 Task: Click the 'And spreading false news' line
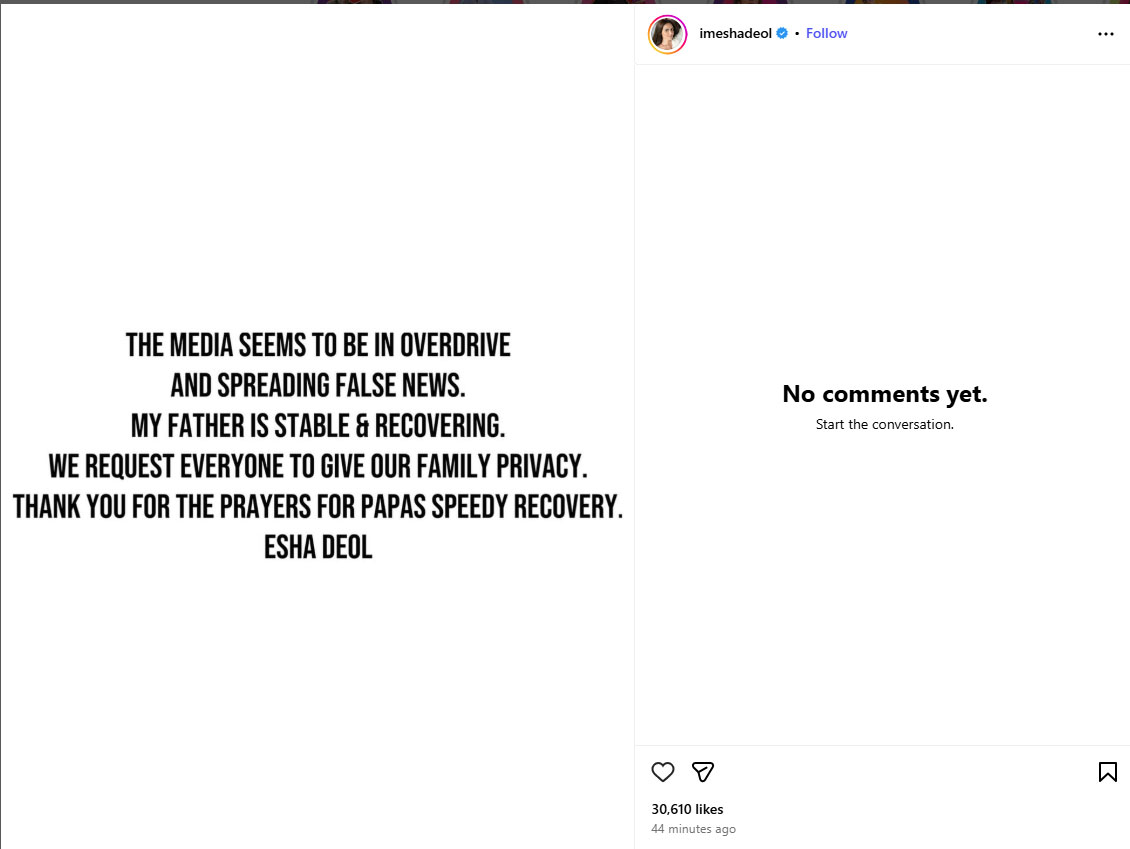[318, 385]
